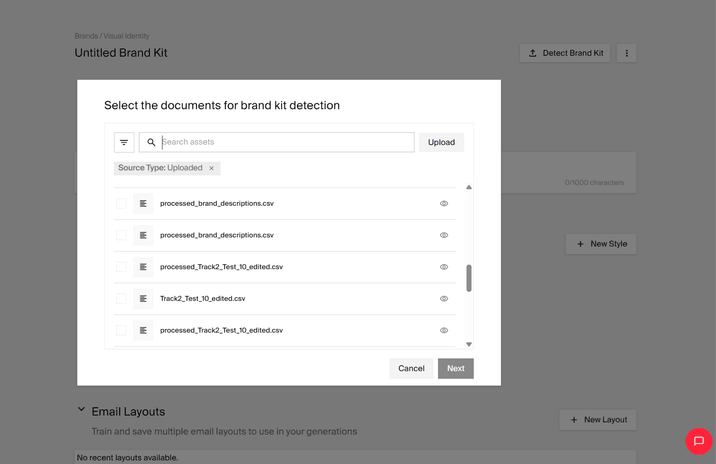Click the asset list scrollbar thumb
The image size is (716, 464).
pyautogui.click(x=468, y=278)
